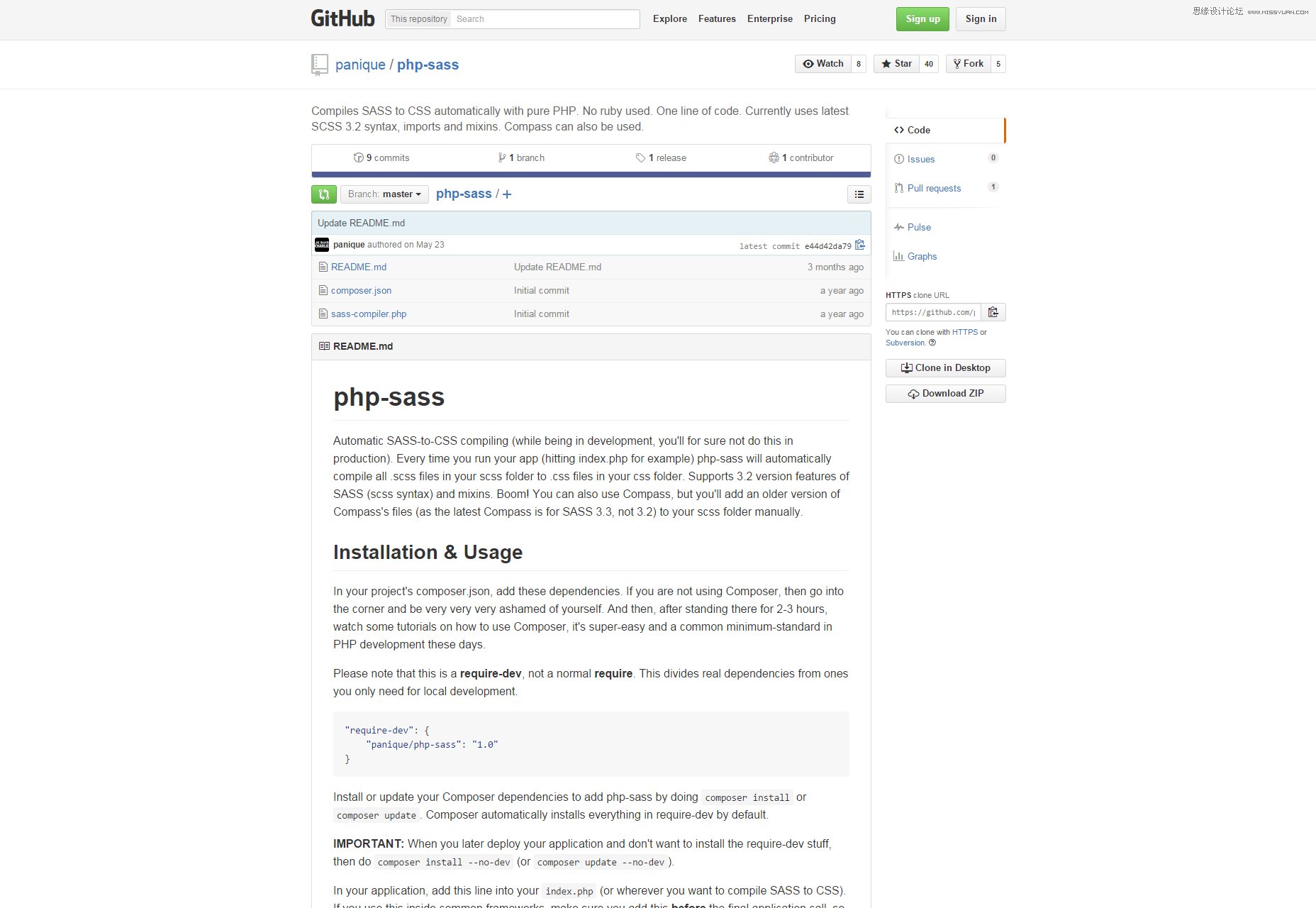1316x908 pixels.
Task: Open the Issues tab
Action: pos(945,159)
